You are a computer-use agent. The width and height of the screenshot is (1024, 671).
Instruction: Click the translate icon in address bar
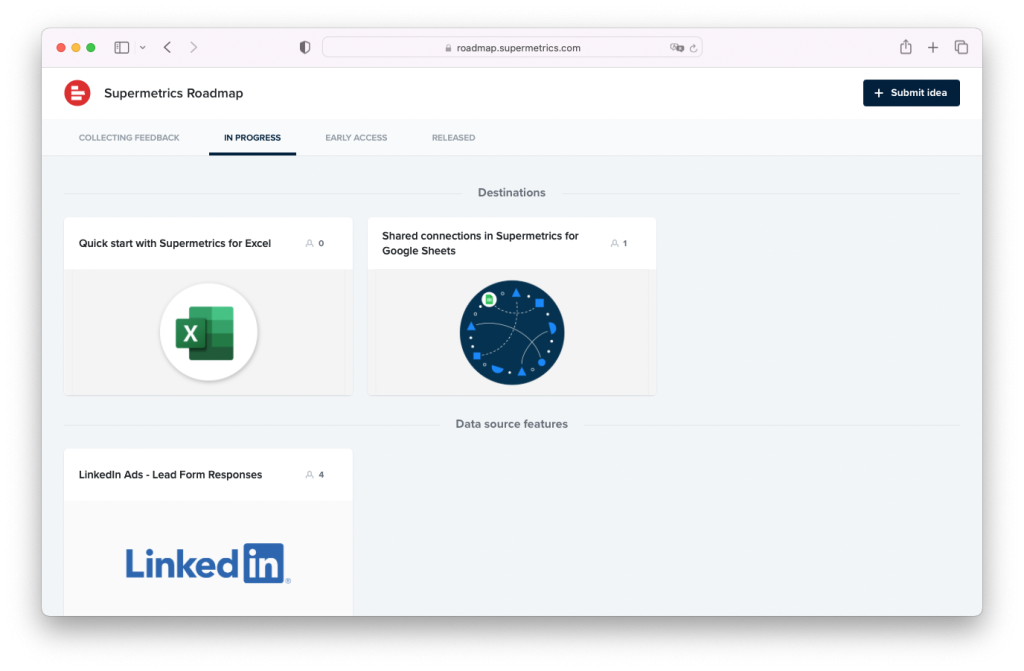pos(677,48)
